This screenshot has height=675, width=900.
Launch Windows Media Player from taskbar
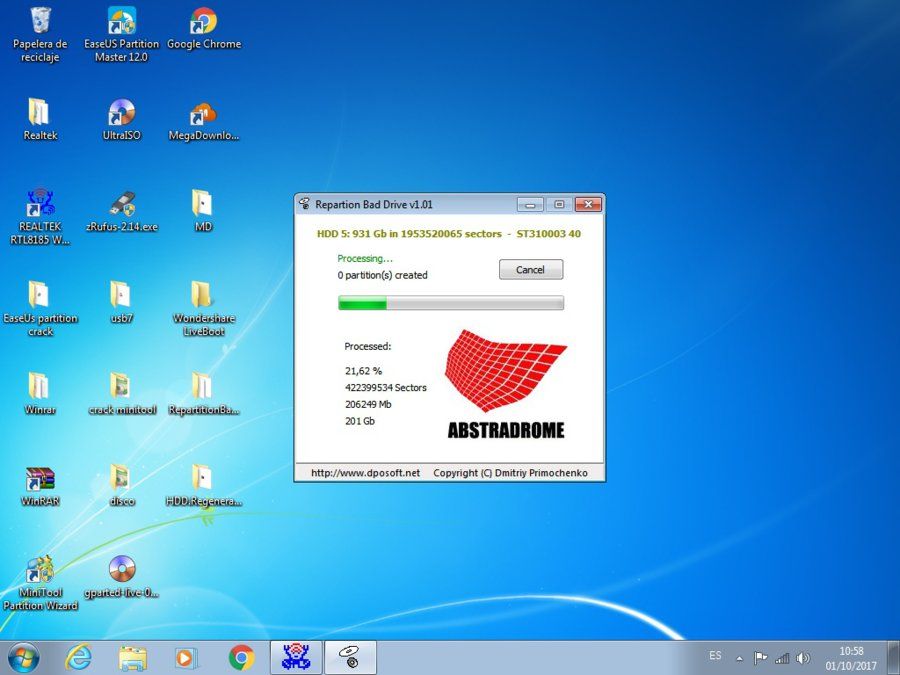tap(185, 658)
